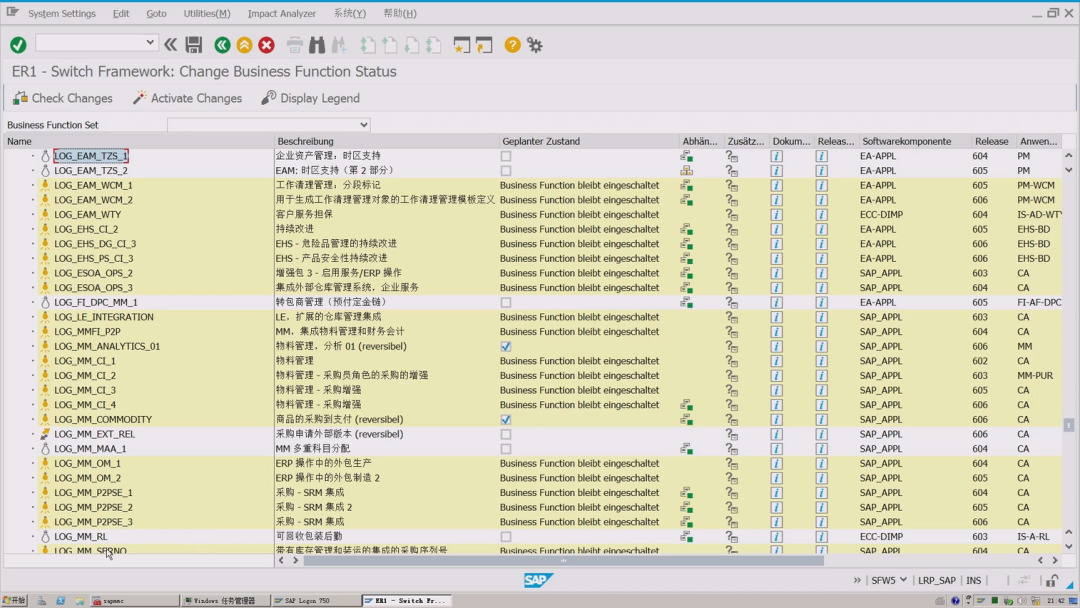Tick planned status checkbox for LOG_EAM_TZS_1

coord(506,156)
